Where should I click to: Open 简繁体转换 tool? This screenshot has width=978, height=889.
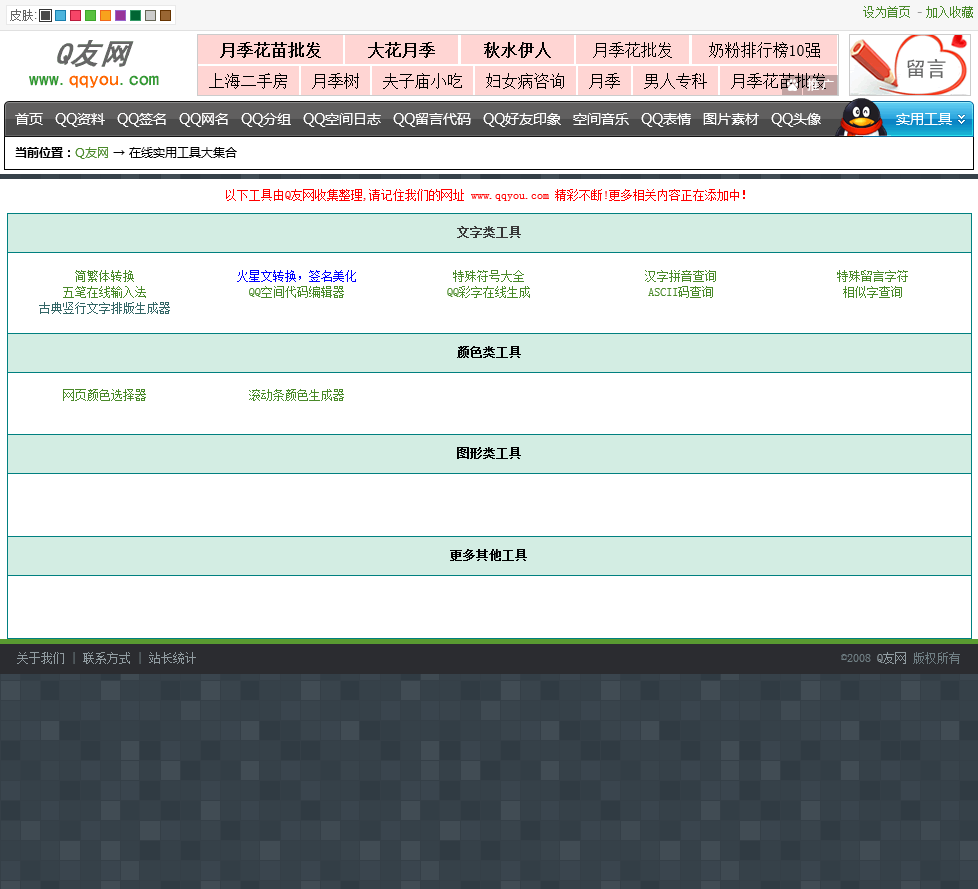tap(104, 276)
